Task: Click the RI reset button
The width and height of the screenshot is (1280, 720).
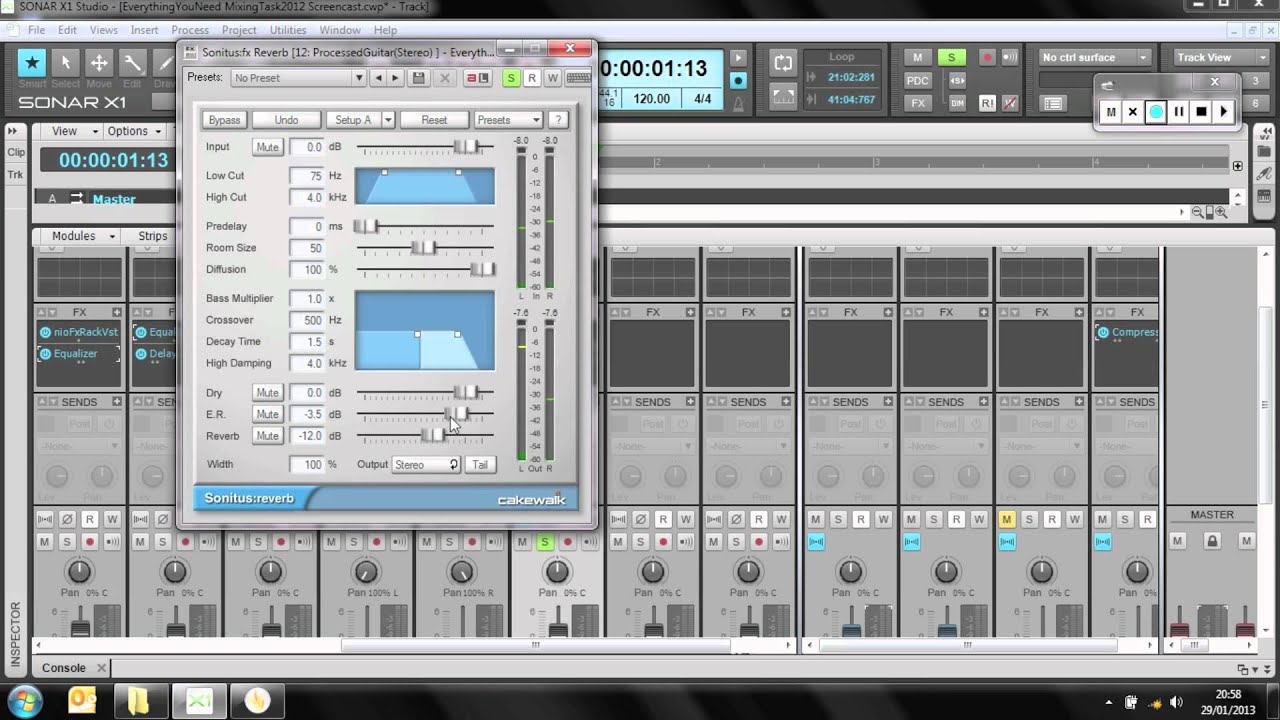Action: (987, 103)
